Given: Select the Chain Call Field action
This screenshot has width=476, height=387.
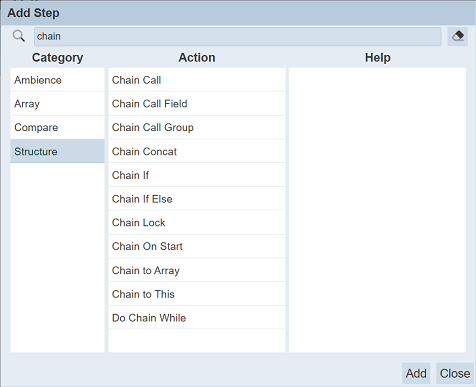Looking at the screenshot, I should tap(197, 104).
